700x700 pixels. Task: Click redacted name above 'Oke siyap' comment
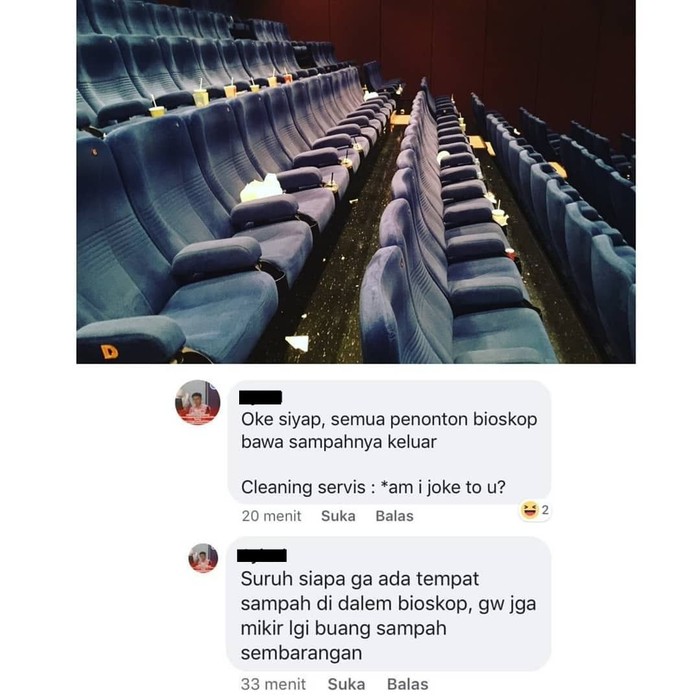coord(261,397)
